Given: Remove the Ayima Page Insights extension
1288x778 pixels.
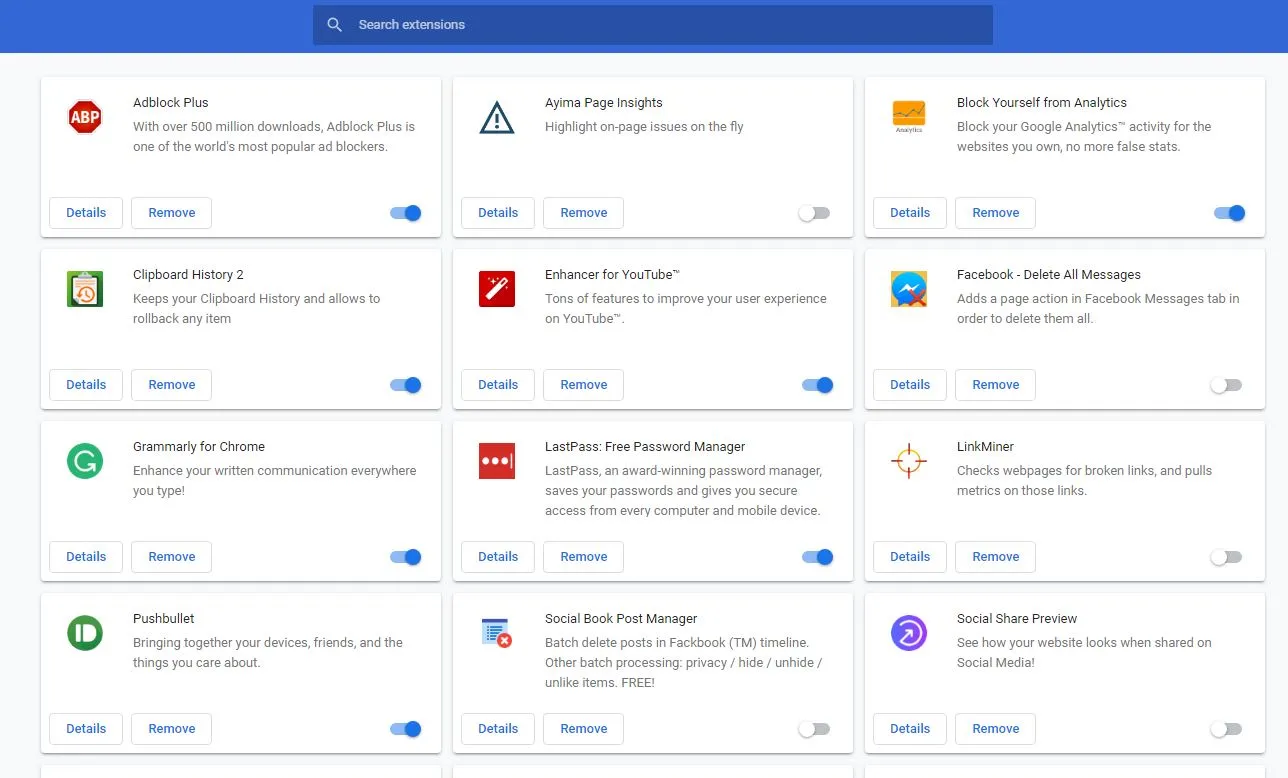Looking at the screenshot, I should click(x=584, y=213).
